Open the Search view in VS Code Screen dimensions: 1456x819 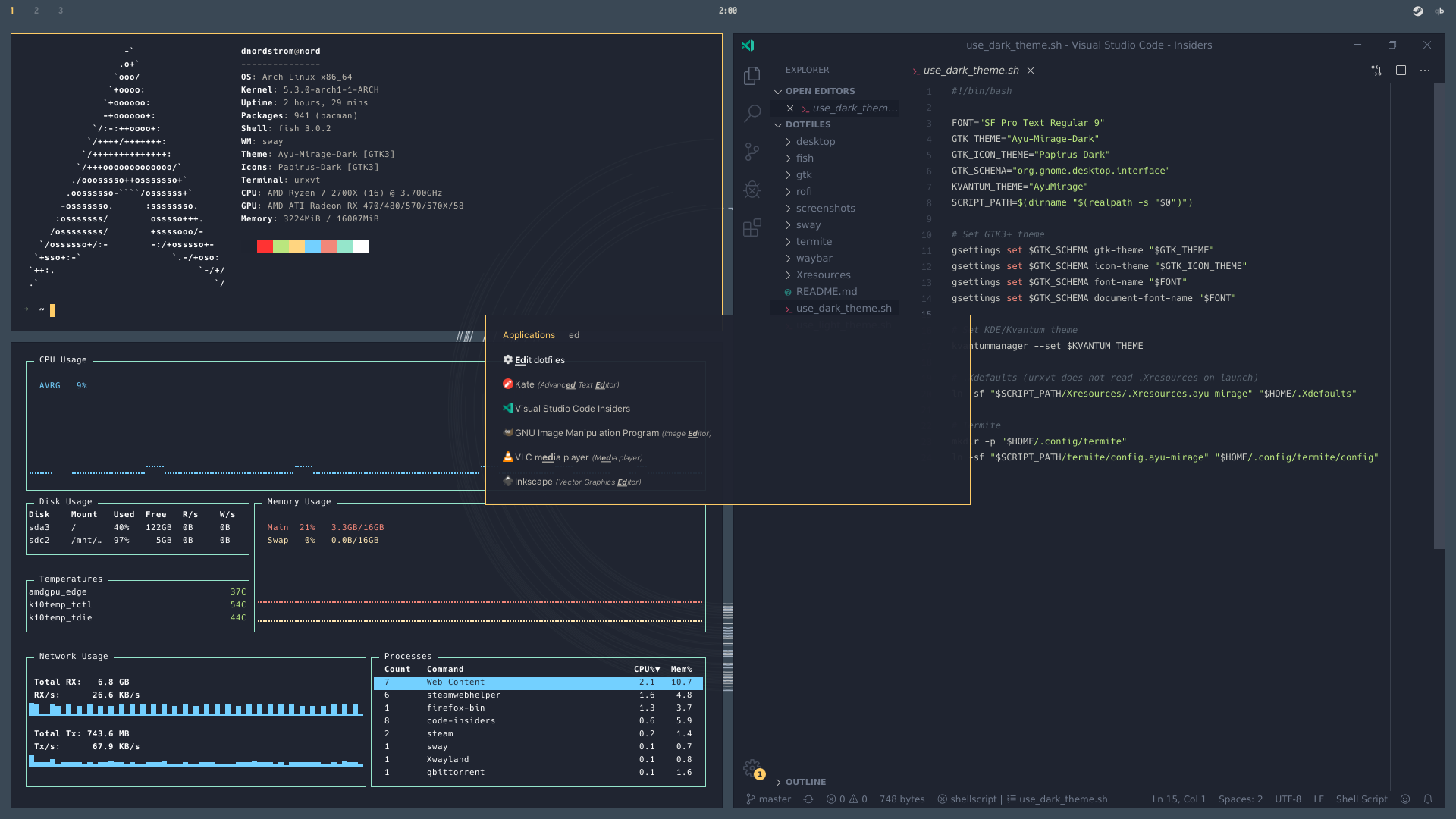(x=752, y=114)
